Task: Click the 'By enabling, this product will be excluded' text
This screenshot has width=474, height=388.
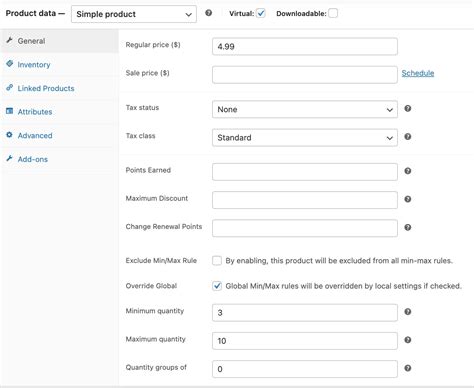Action: 339,261
